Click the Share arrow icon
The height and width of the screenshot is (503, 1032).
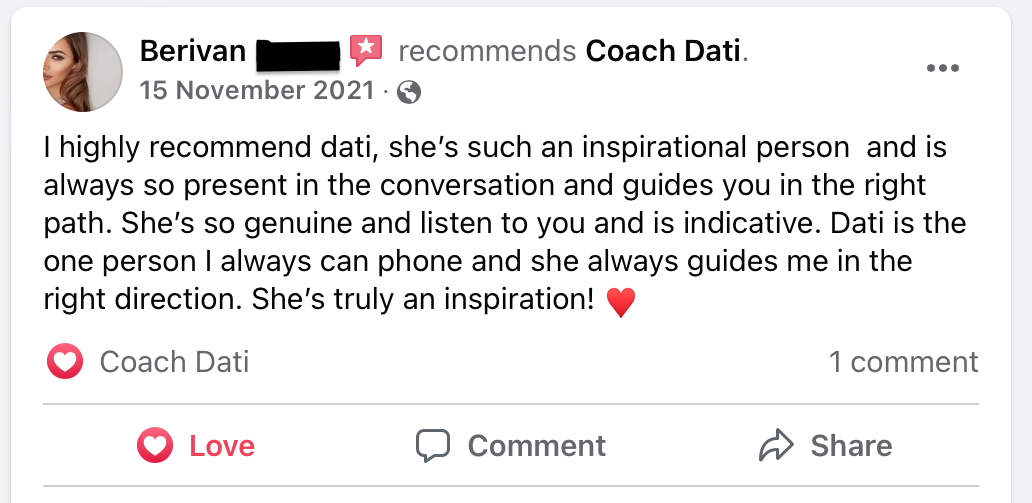click(776, 445)
